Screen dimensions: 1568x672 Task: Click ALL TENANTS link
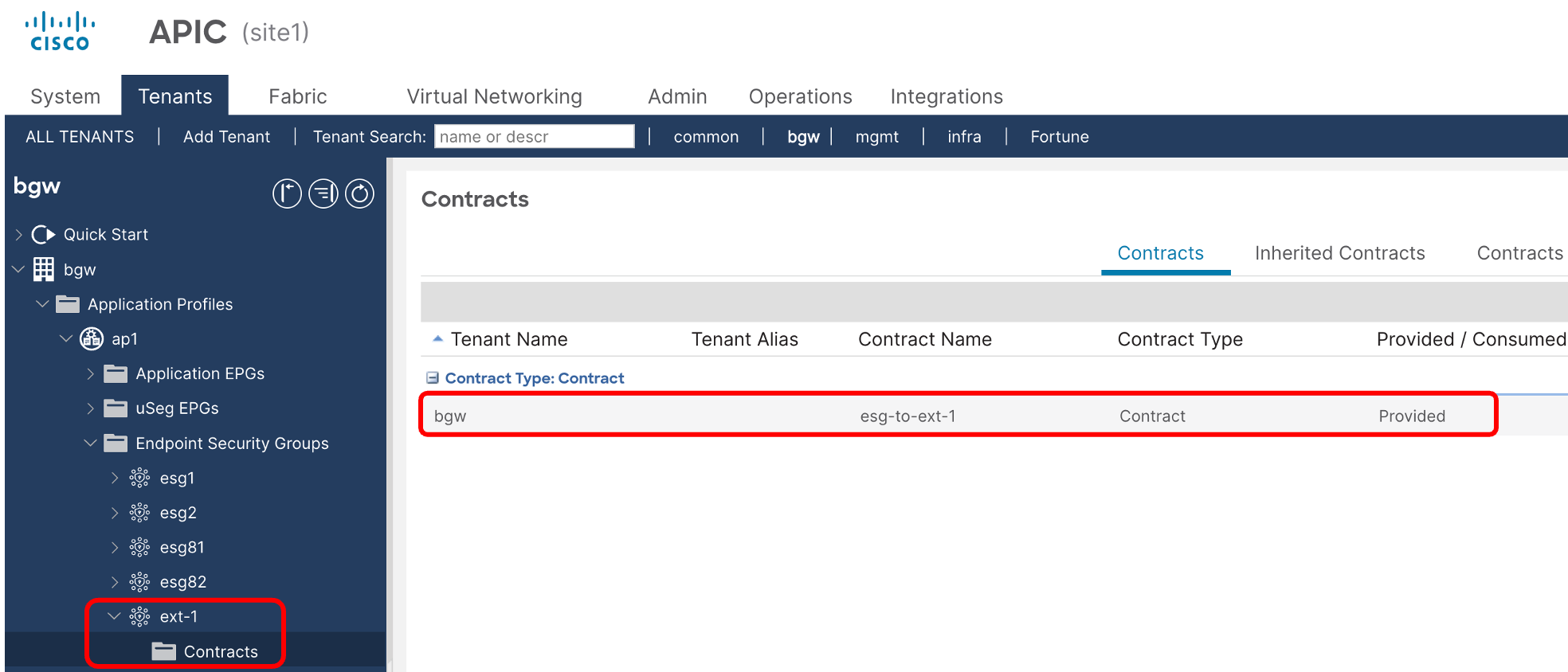point(80,137)
